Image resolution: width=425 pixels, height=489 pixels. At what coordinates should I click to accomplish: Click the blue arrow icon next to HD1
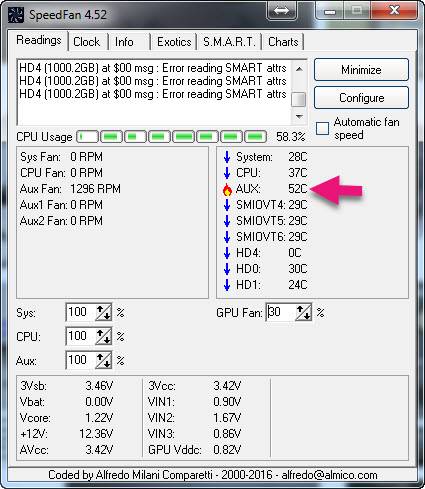227,285
